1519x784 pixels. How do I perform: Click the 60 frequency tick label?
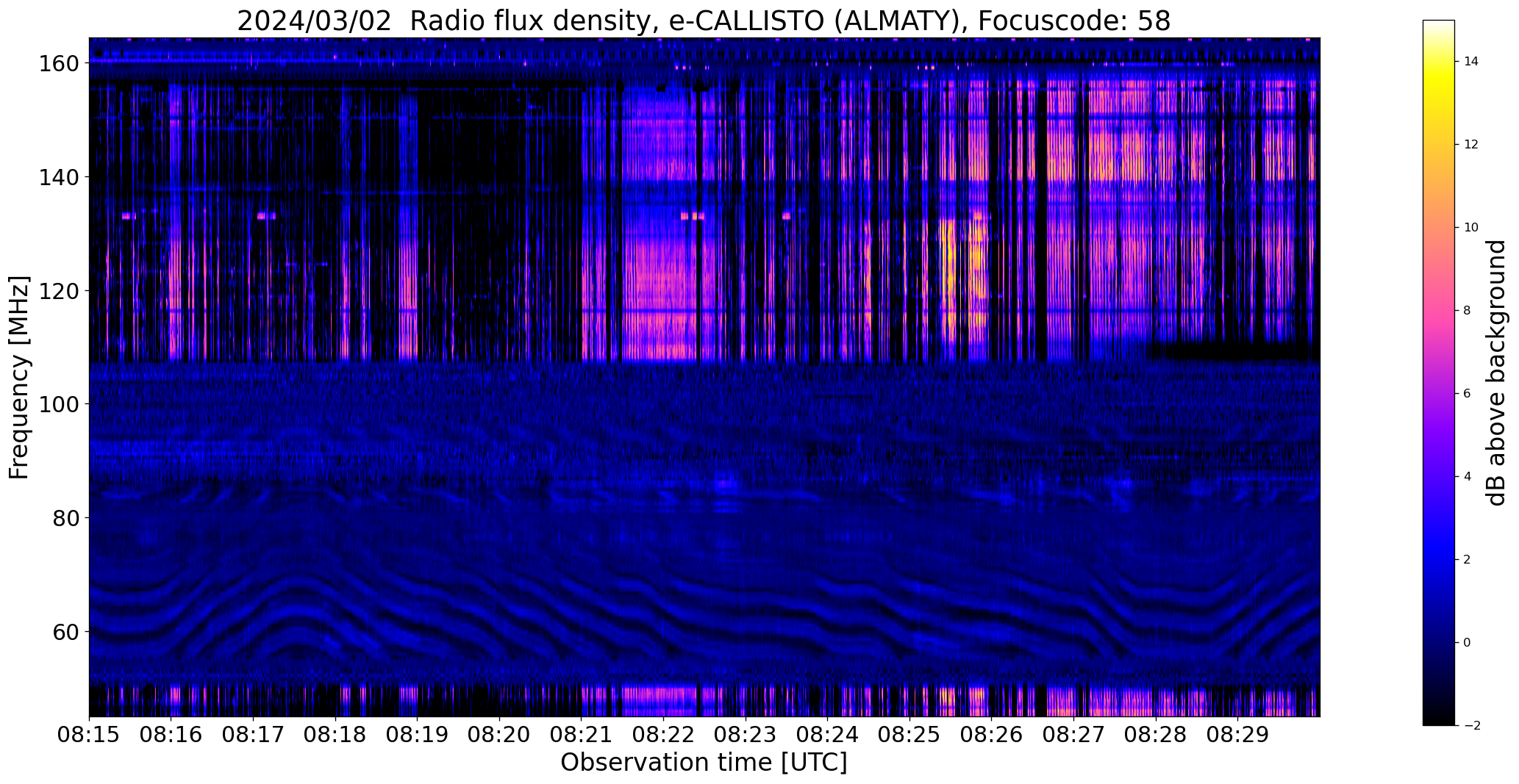click(x=66, y=632)
